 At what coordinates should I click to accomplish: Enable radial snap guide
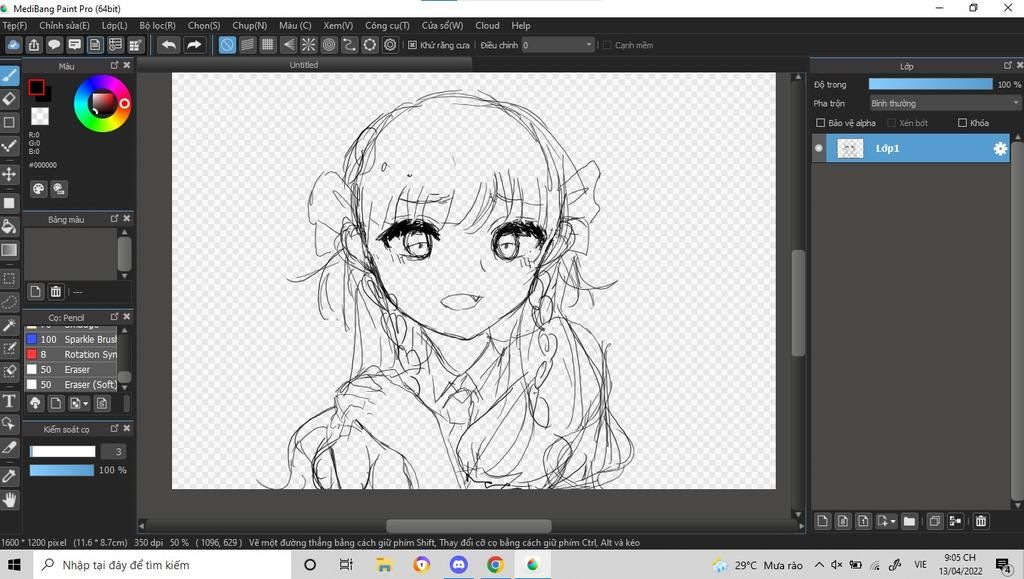coord(308,44)
